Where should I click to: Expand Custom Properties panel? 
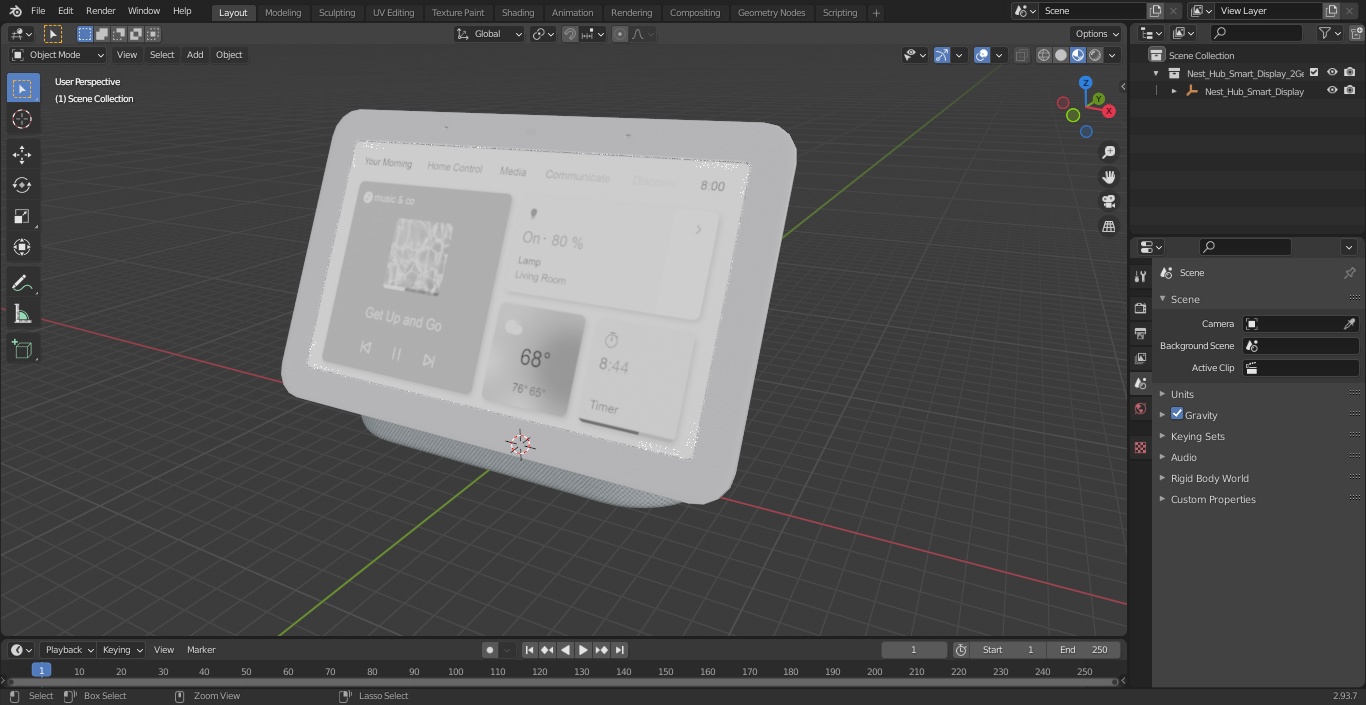click(1212, 499)
